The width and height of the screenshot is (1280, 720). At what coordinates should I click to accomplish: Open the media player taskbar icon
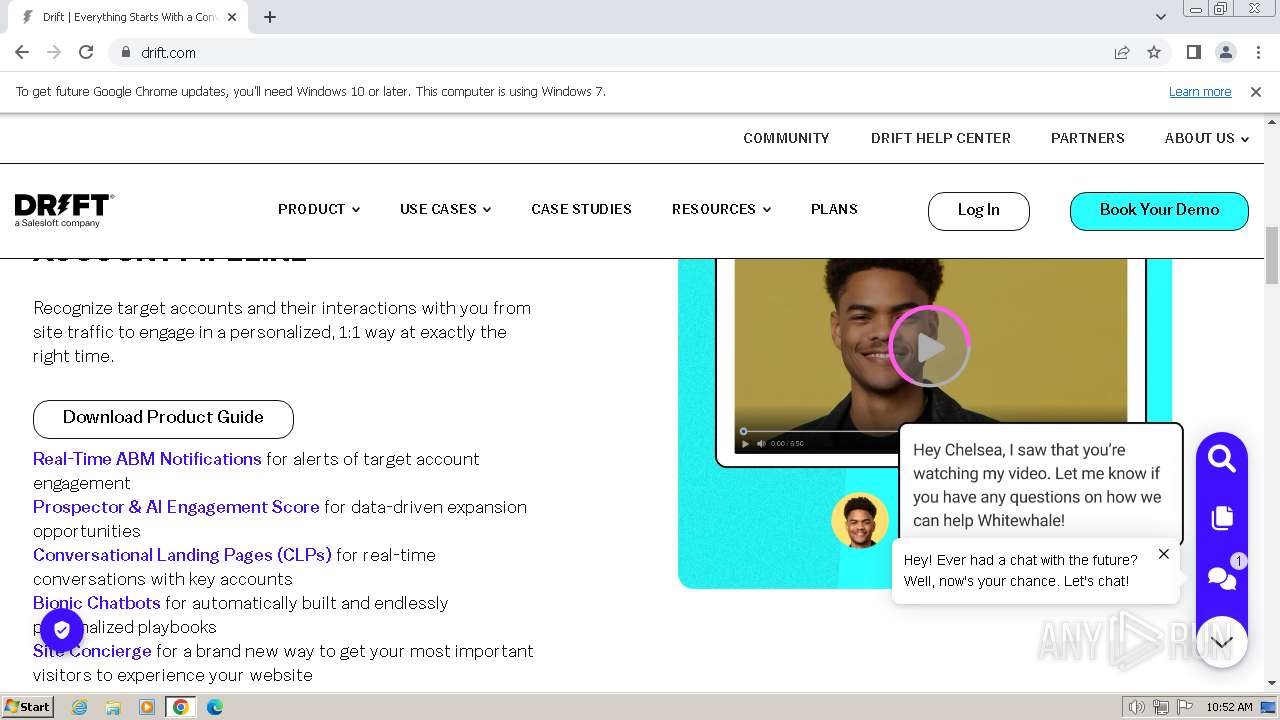tap(147, 707)
